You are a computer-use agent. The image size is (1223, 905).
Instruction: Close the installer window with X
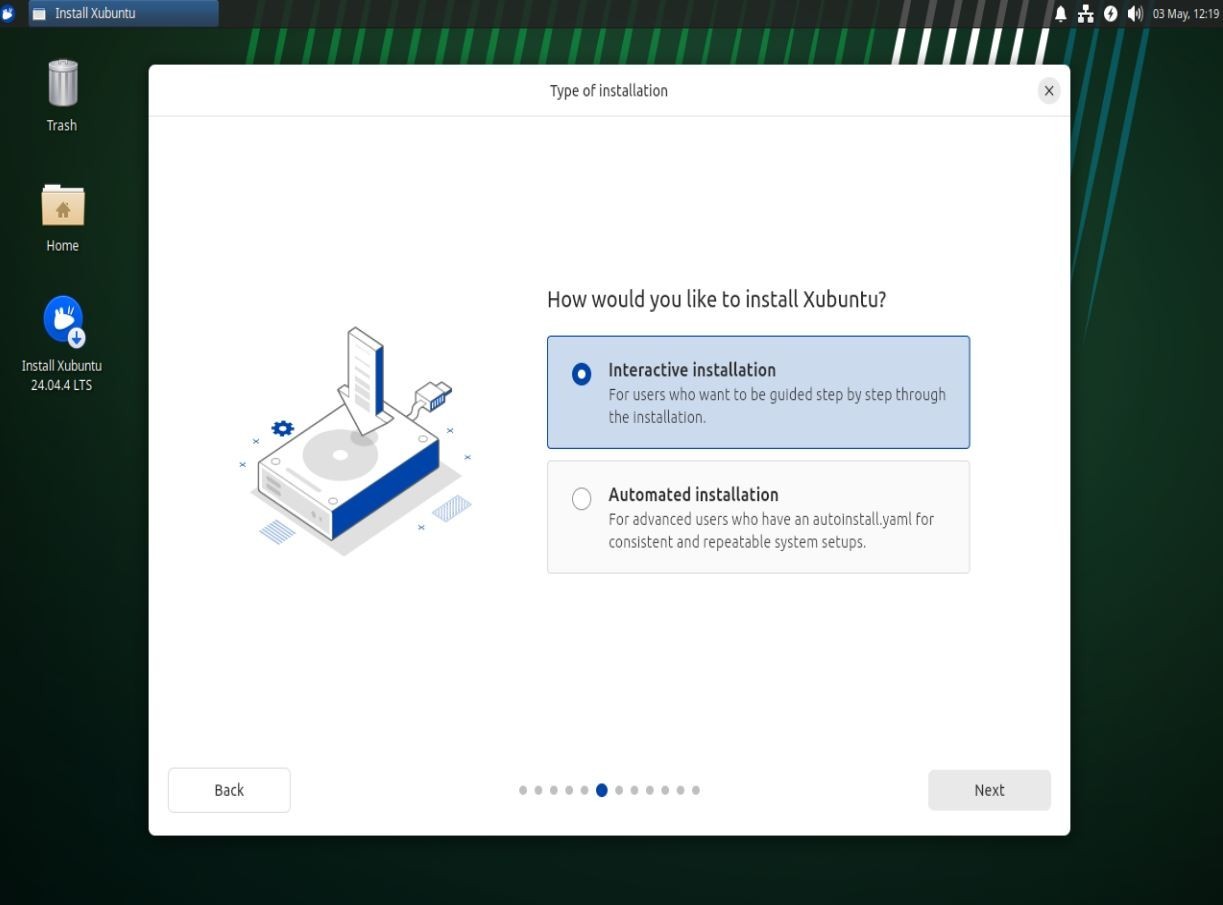tap(1049, 91)
